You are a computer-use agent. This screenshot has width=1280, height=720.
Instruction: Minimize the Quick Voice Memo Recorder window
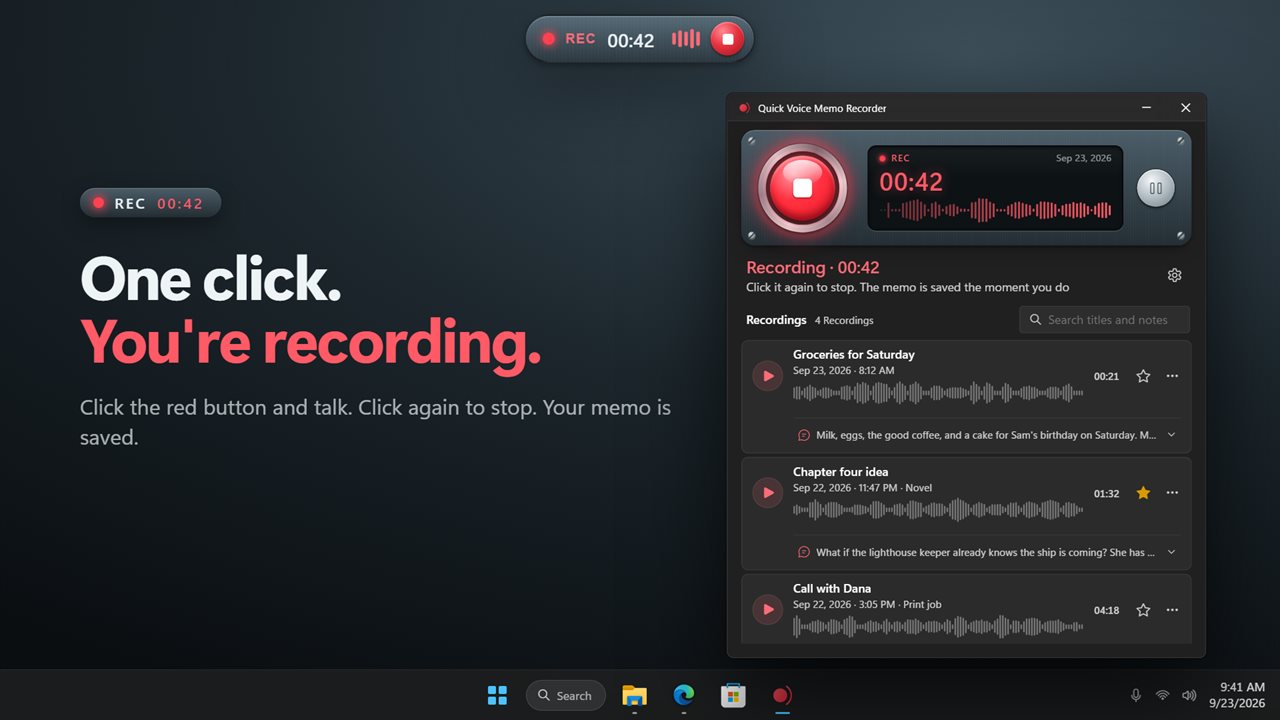[1146, 108]
